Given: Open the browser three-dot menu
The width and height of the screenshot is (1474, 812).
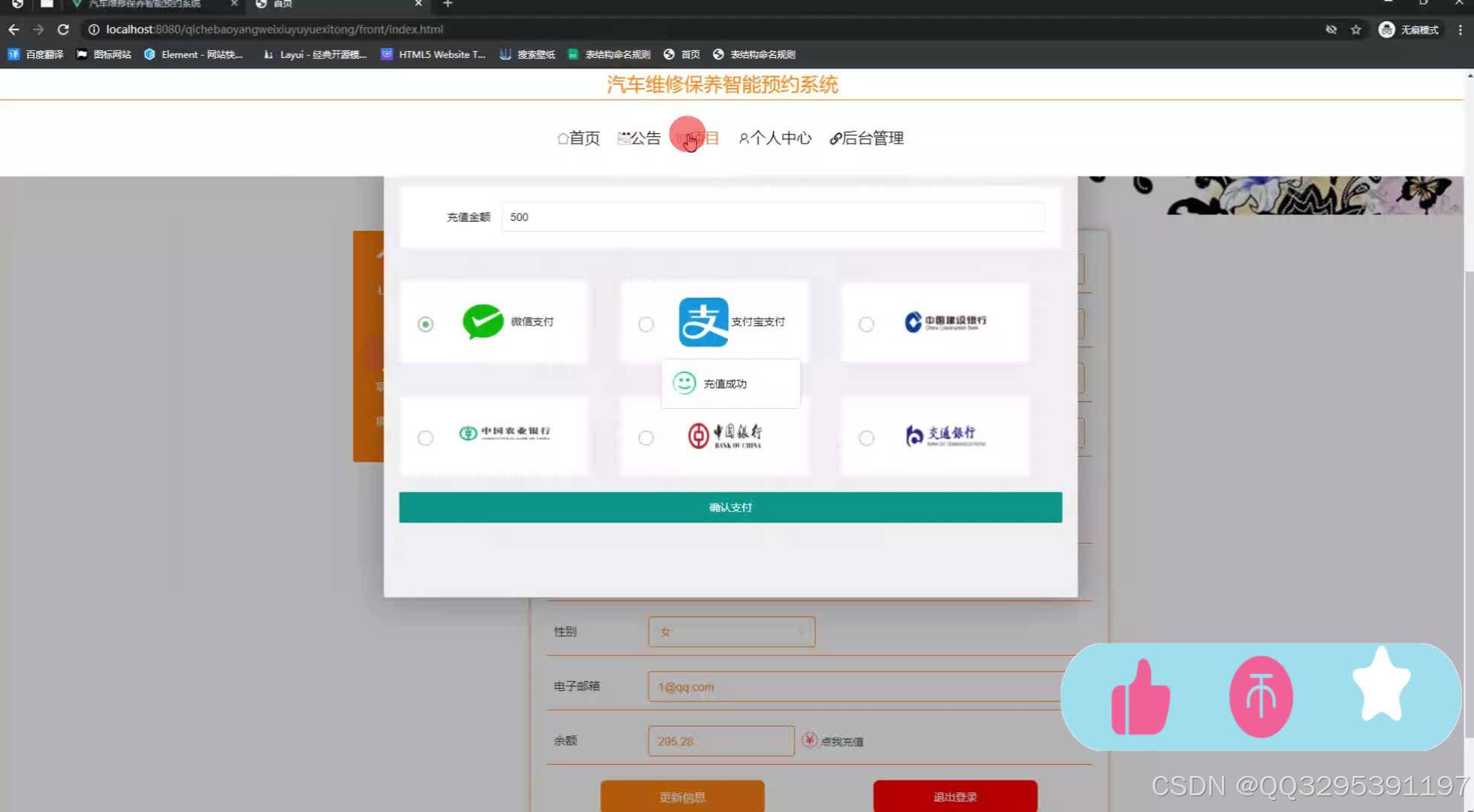Looking at the screenshot, I should coord(1460,29).
